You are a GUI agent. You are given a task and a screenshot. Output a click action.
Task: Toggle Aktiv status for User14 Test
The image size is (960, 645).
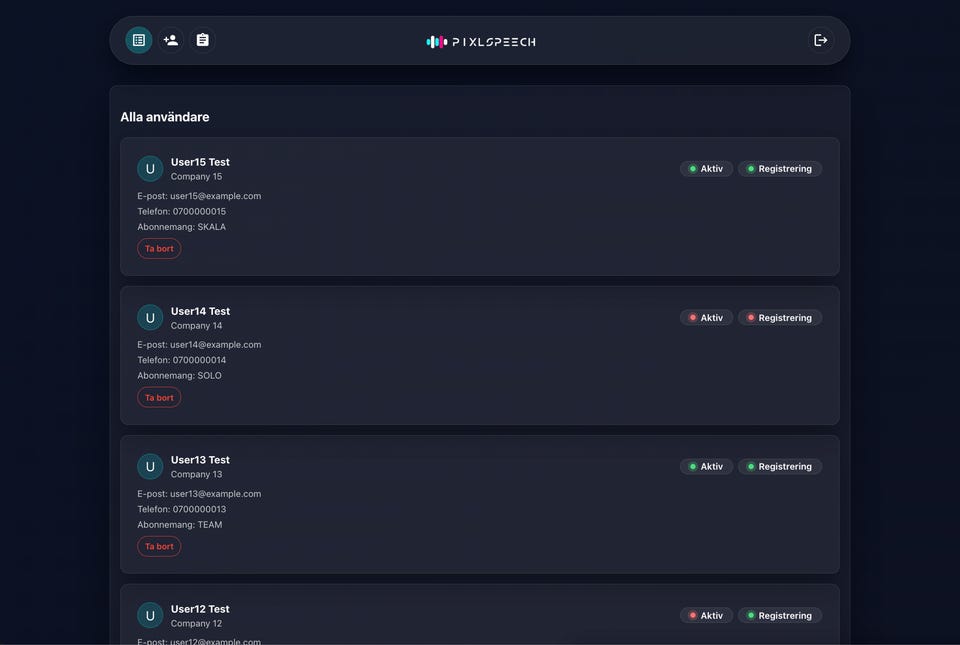tap(706, 318)
